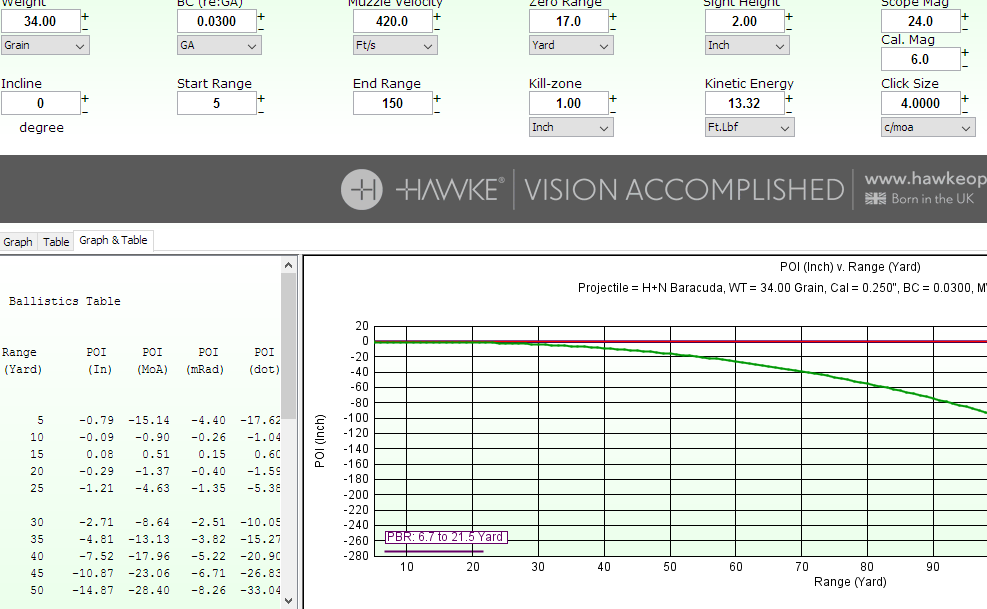Image resolution: width=987 pixels, height=609 pixels.
Task: Click the Incline field showing 0
Action: click(x=40, y=103)
